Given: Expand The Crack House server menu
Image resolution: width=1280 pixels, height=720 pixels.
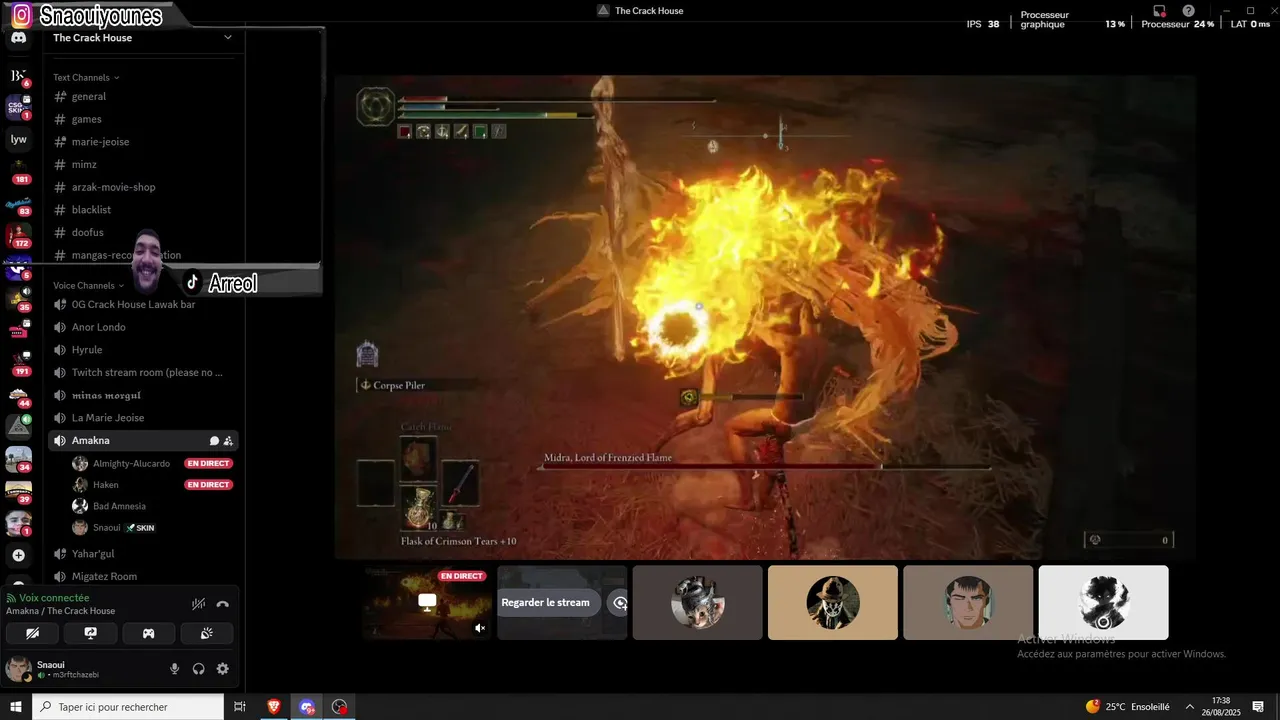Looking at the screenshot, I should 142,37.
